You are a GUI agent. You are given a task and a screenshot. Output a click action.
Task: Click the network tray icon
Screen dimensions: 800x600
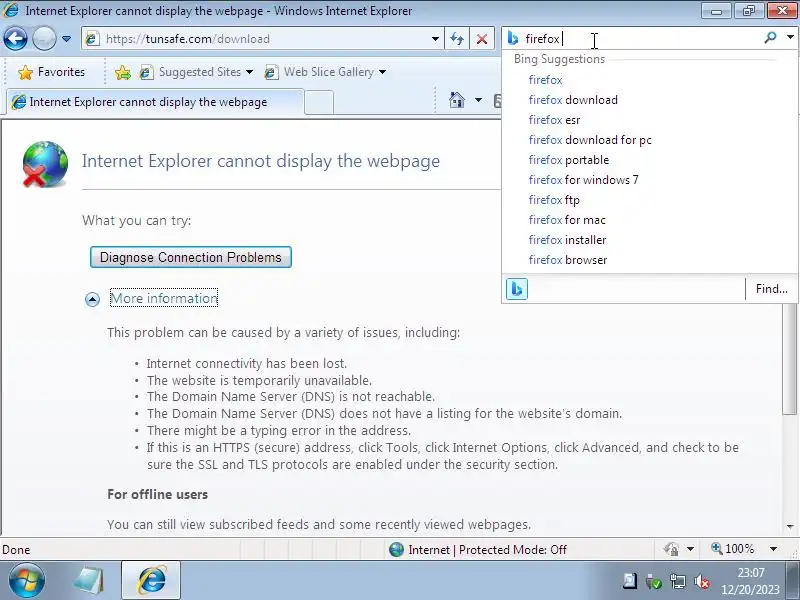(x=678, y=581)
